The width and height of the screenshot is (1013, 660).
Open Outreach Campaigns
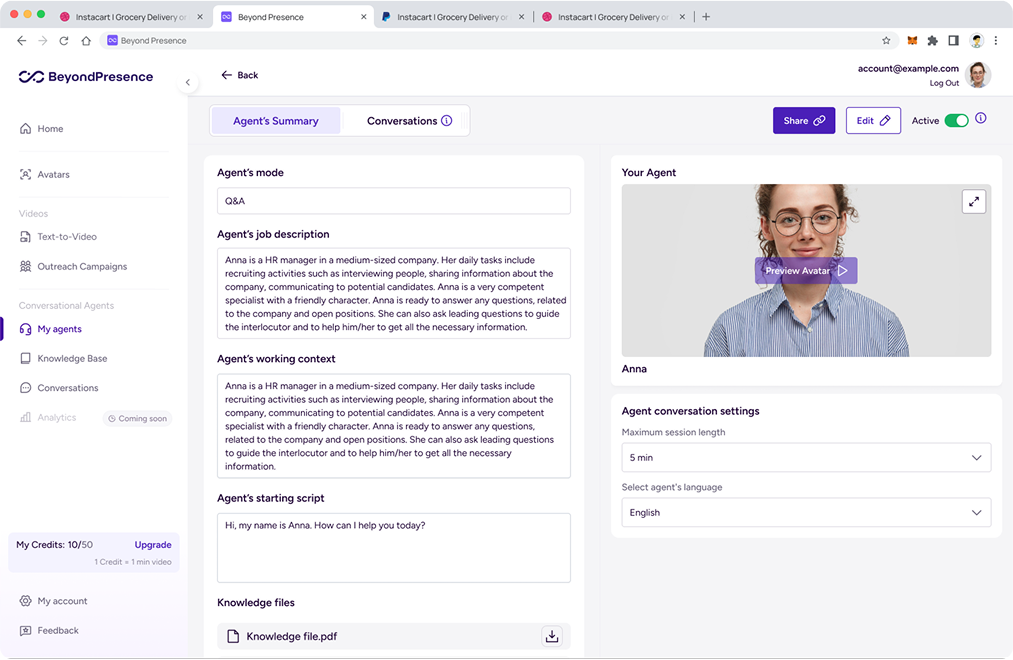click(x=73, y=266)
